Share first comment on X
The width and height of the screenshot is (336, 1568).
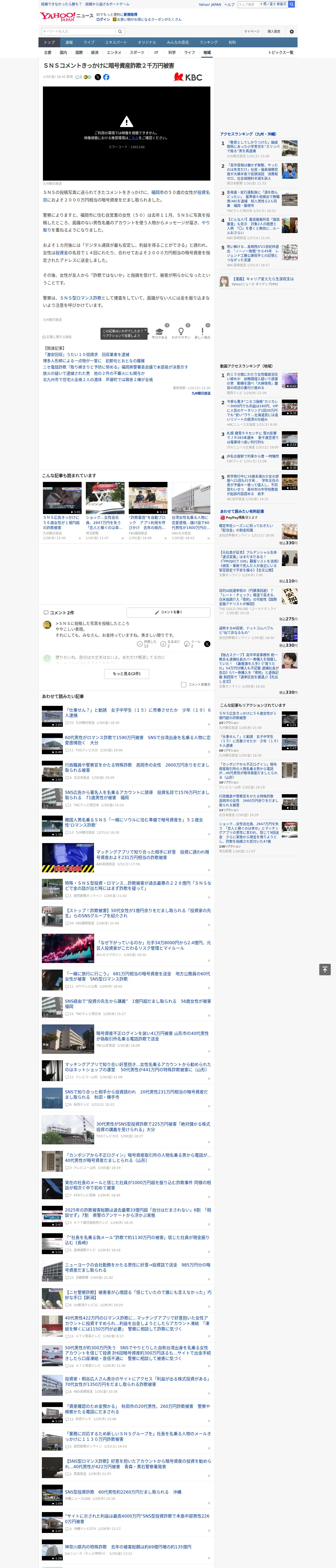(x=207, y=643)
